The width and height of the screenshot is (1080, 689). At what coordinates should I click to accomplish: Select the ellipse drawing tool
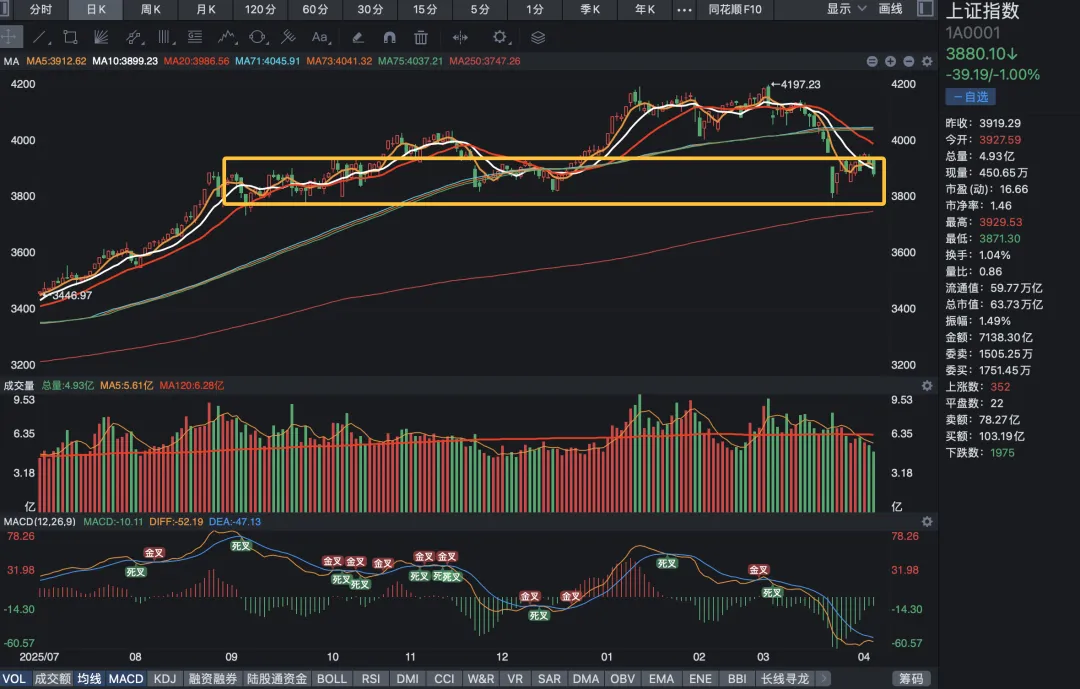[x=258, y=37]
